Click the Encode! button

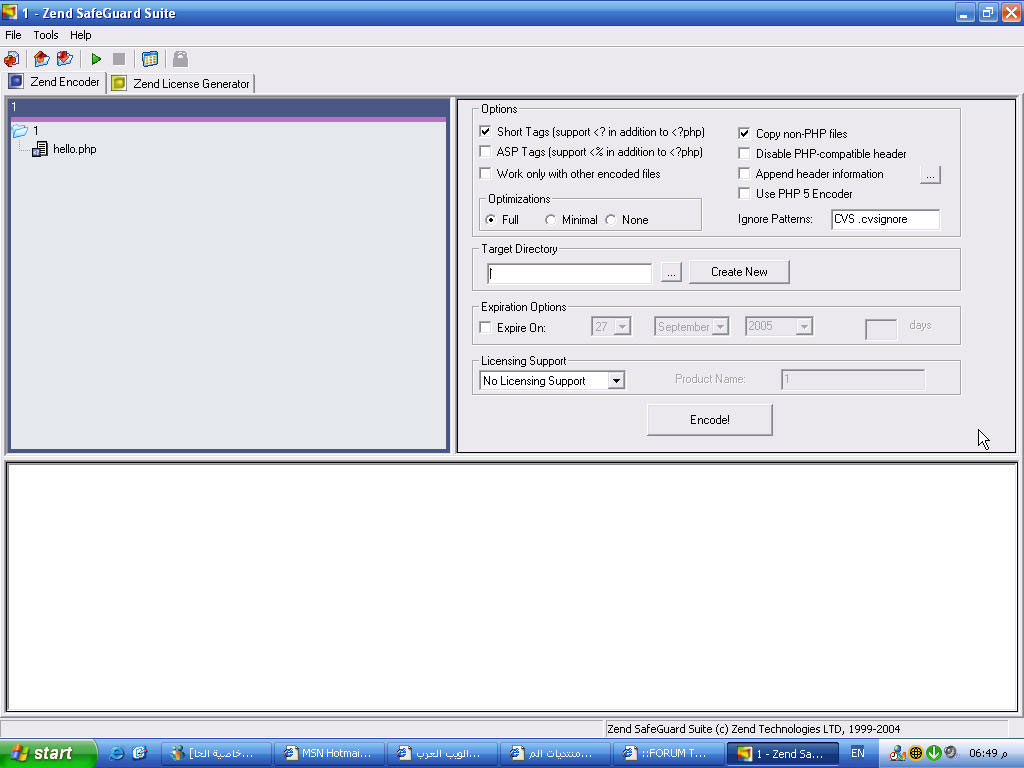pyautogui.click(x=709, y=420)
